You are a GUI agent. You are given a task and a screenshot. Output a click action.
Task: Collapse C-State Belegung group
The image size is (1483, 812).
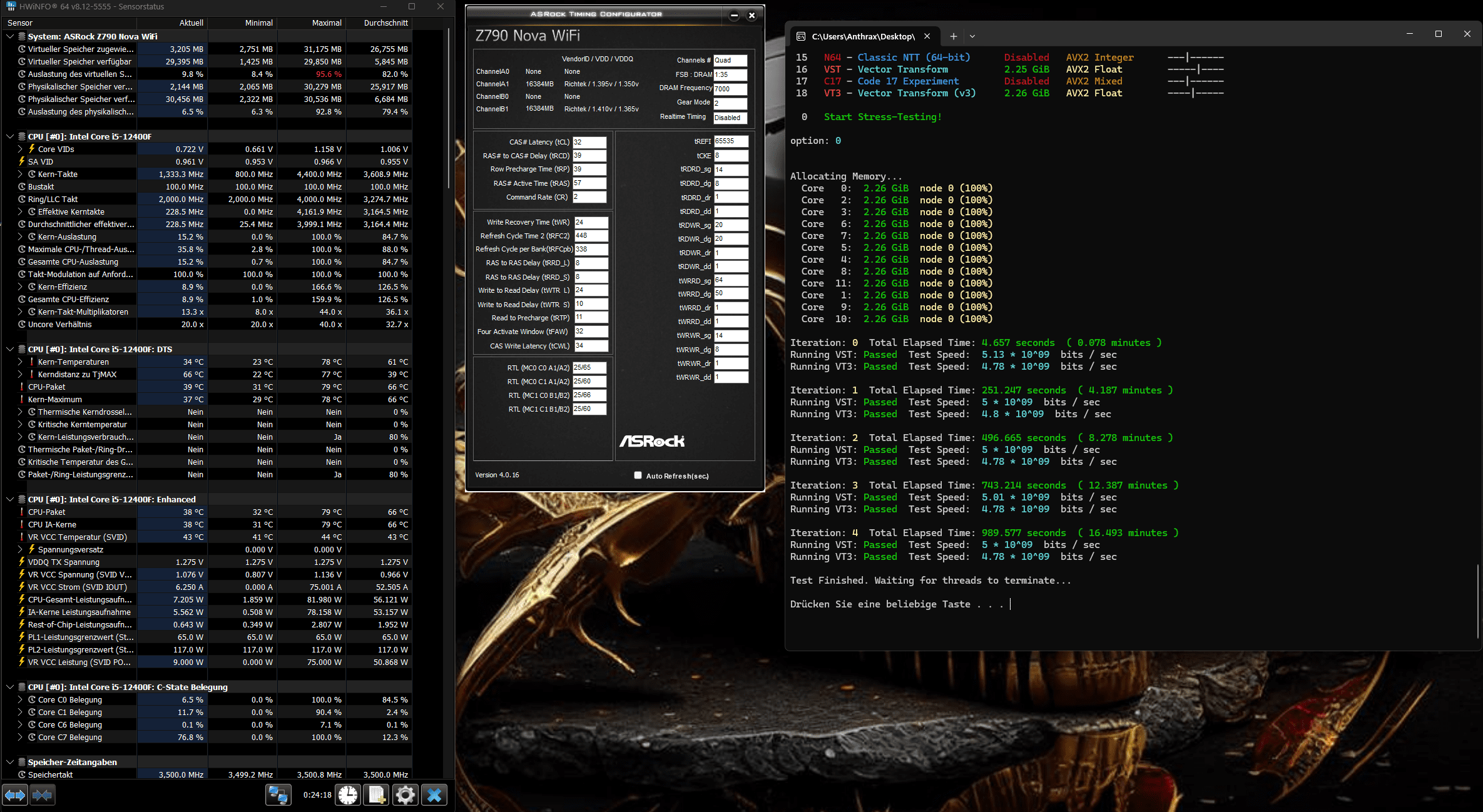click(10, 687)
